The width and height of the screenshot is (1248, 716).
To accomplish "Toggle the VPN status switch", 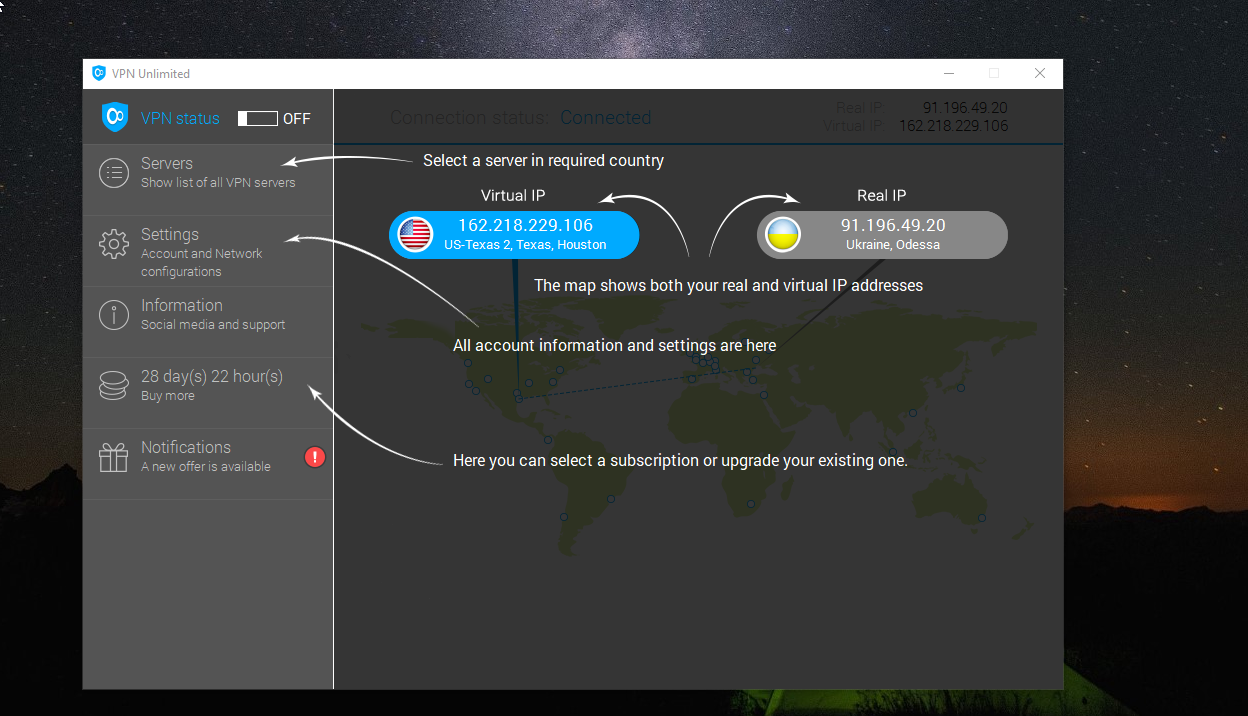I will click(x=257, y=118).
